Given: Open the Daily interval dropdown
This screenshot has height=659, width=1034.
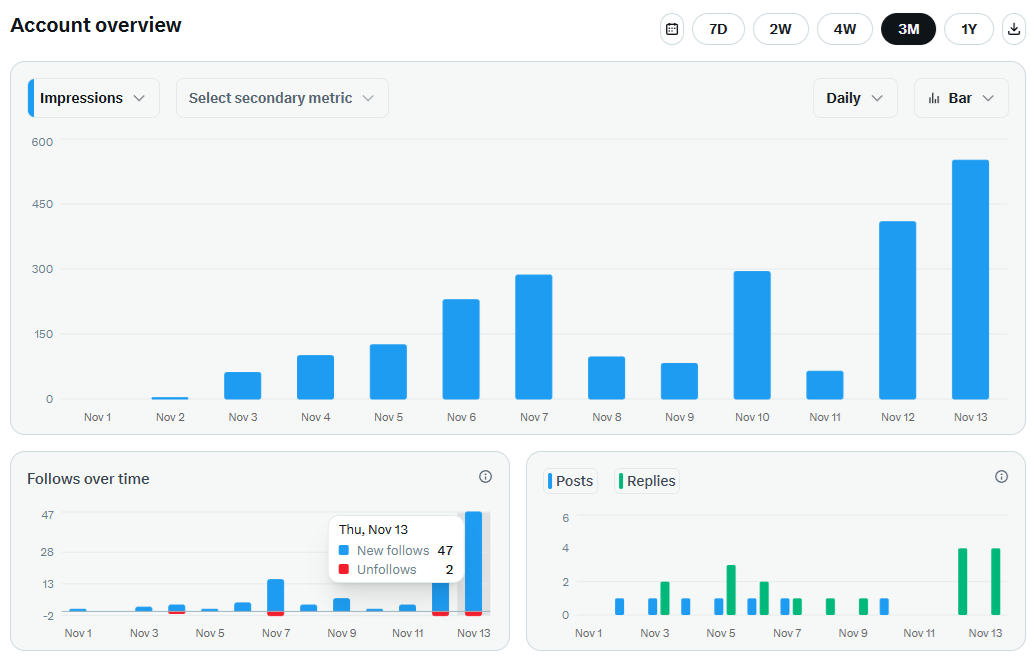Looking at the screenshot, I should click(x=855, y=98).
